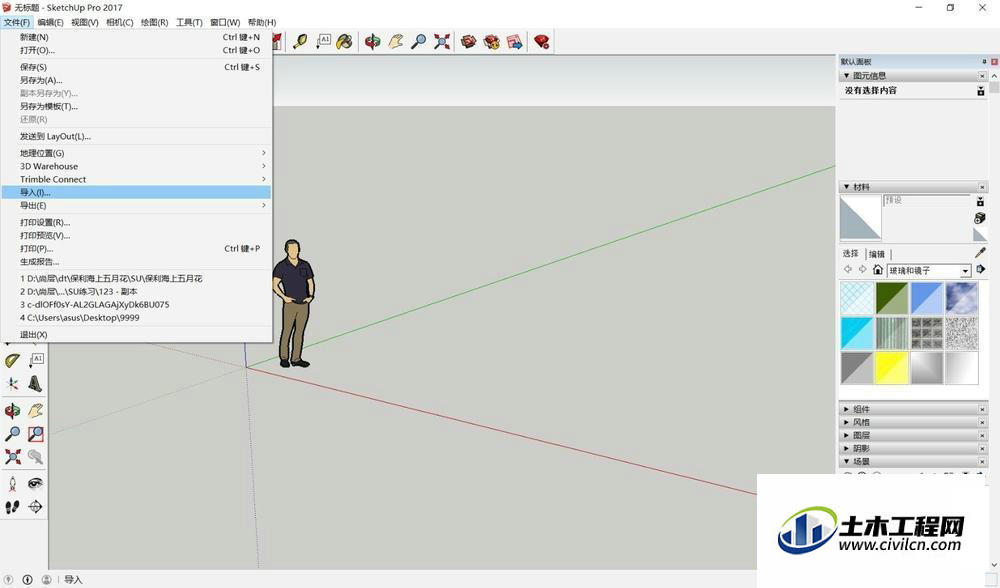Viewport: 1000px width, 588px height.
Task: Pick the dark green glass material swatch
Action: (891, 298)
